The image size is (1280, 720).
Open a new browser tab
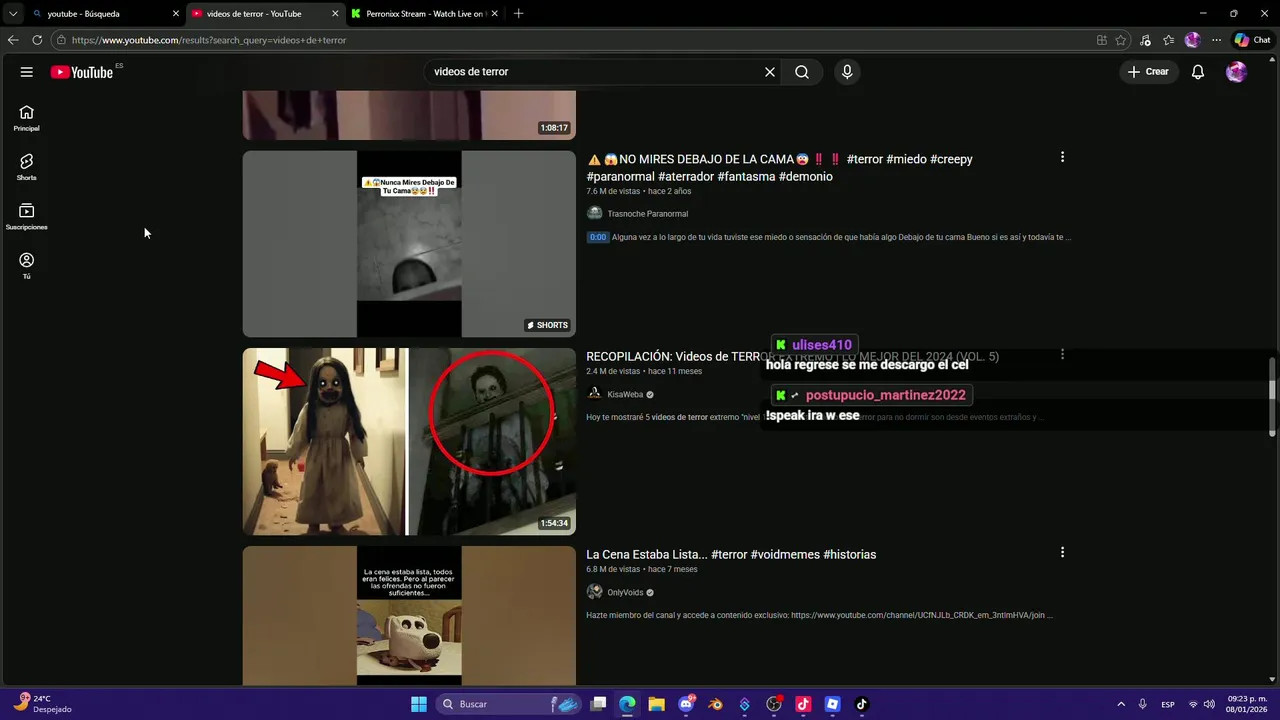click(518, 14)
